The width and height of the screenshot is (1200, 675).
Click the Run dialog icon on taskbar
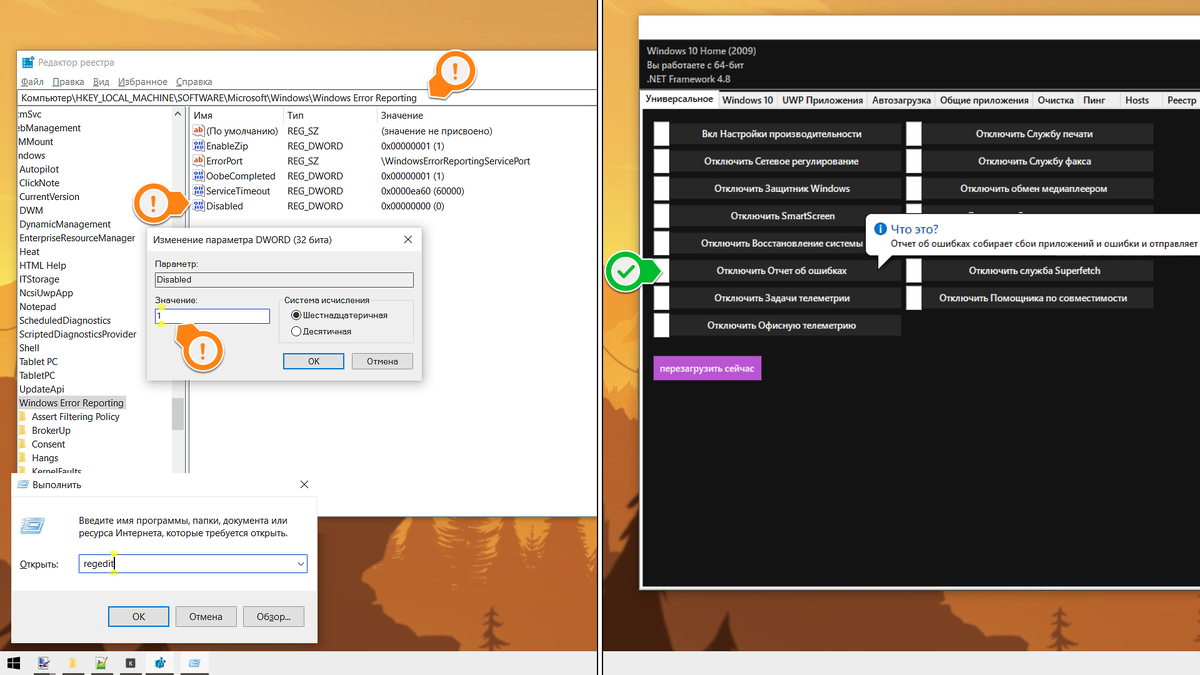coord(195,662)
